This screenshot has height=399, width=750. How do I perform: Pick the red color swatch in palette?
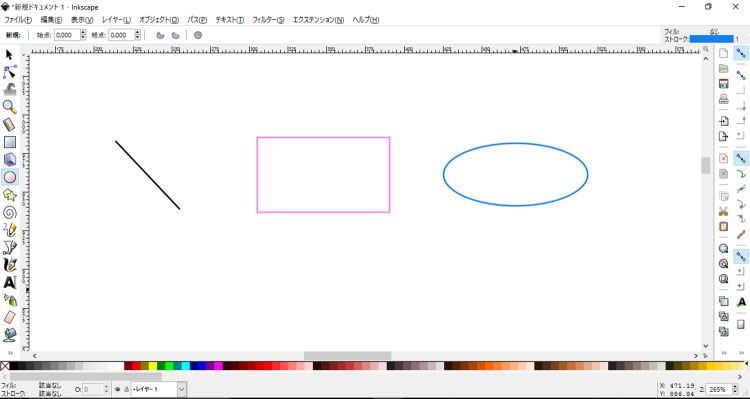click(136, 366)
